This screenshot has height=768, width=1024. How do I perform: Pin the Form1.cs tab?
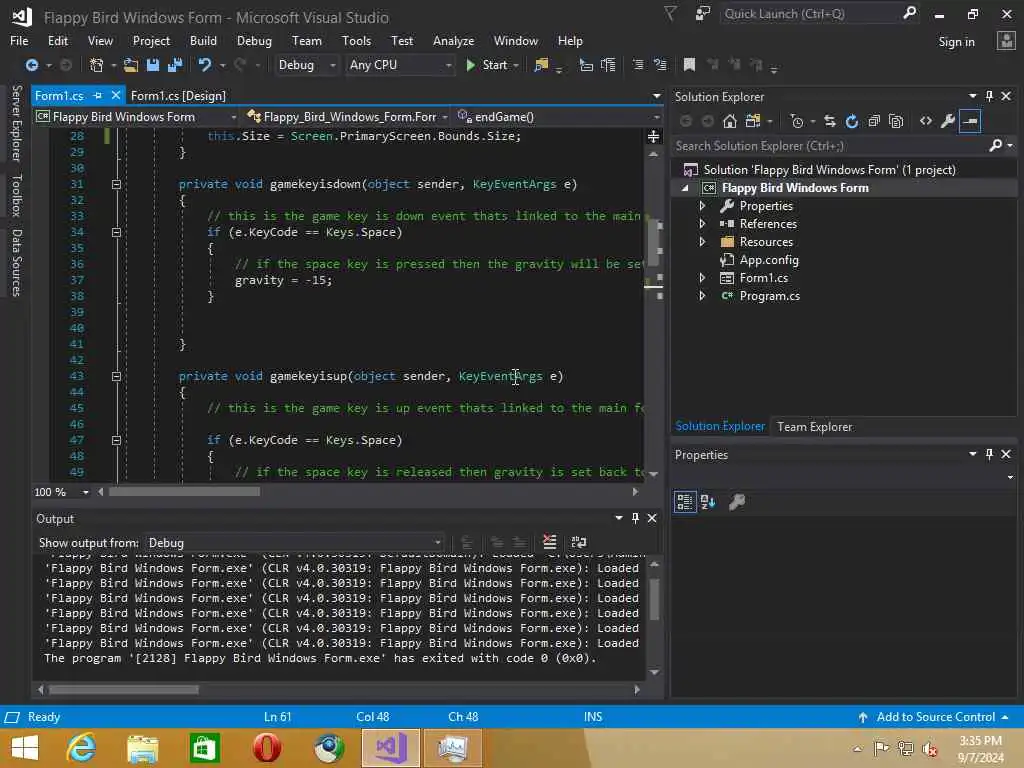(x=98, y=96)
